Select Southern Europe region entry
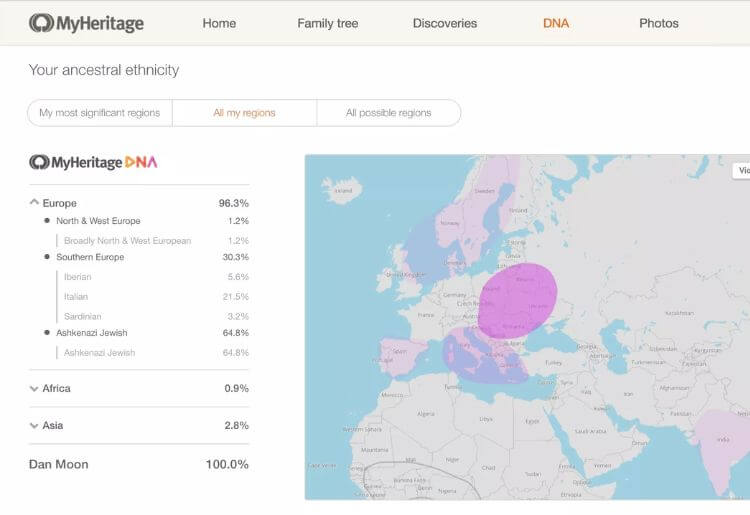 [x=90, y=257]
